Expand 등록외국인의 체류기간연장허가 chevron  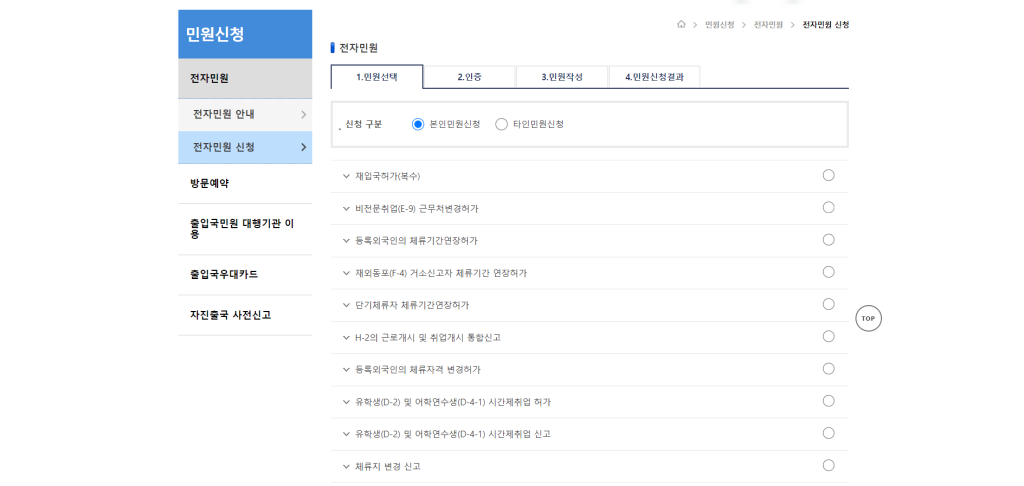[346, 241]
